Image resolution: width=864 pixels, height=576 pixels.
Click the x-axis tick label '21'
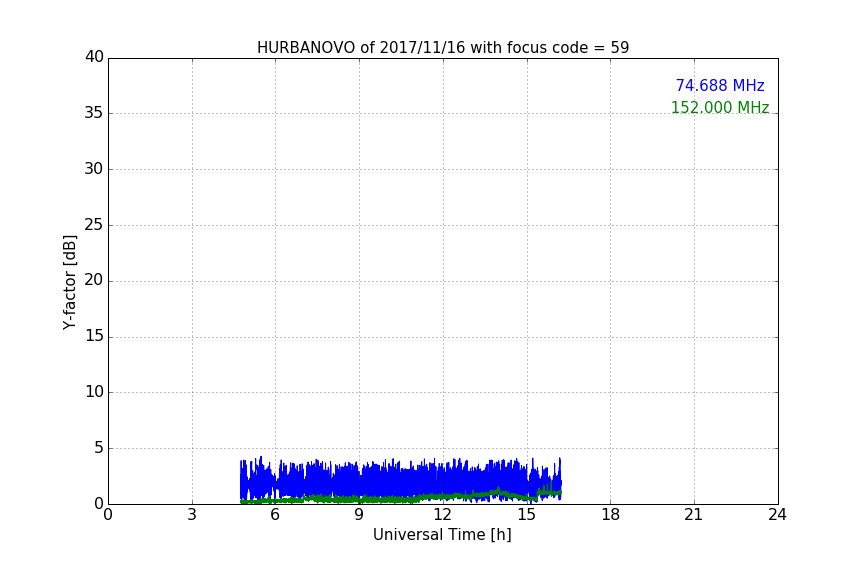694,515
